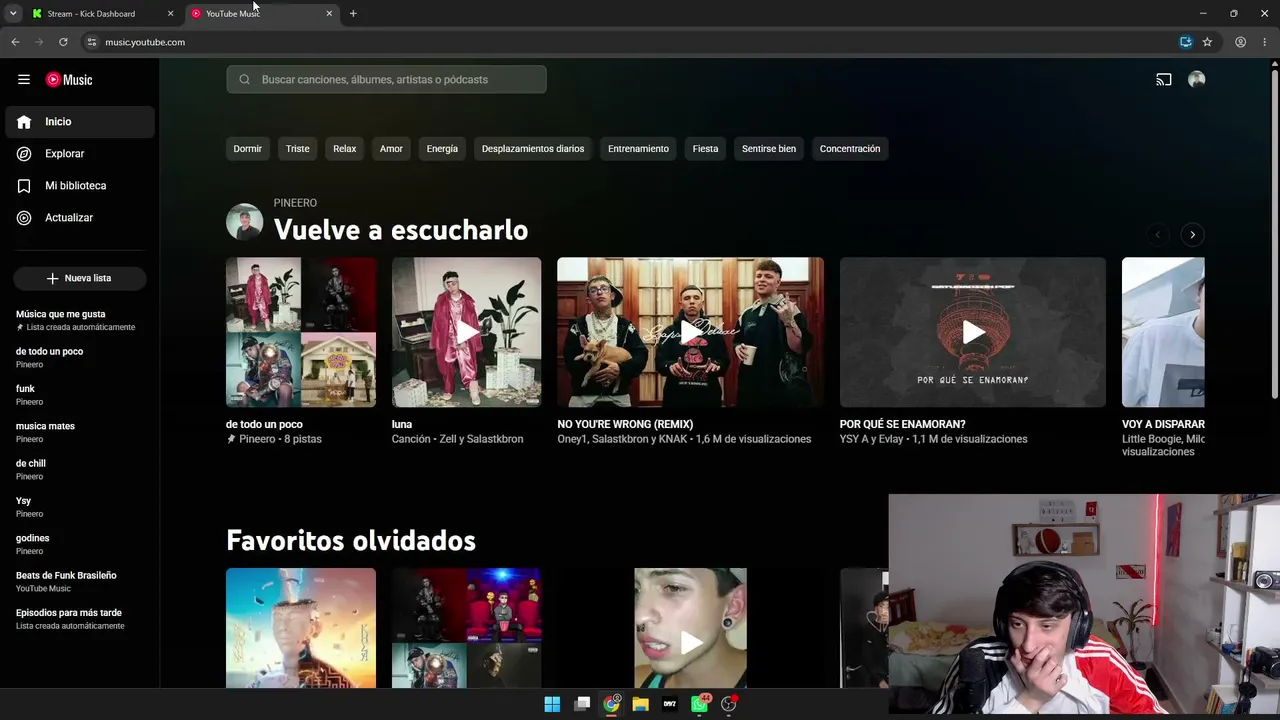Select the Concentración chip

point(850,149)
